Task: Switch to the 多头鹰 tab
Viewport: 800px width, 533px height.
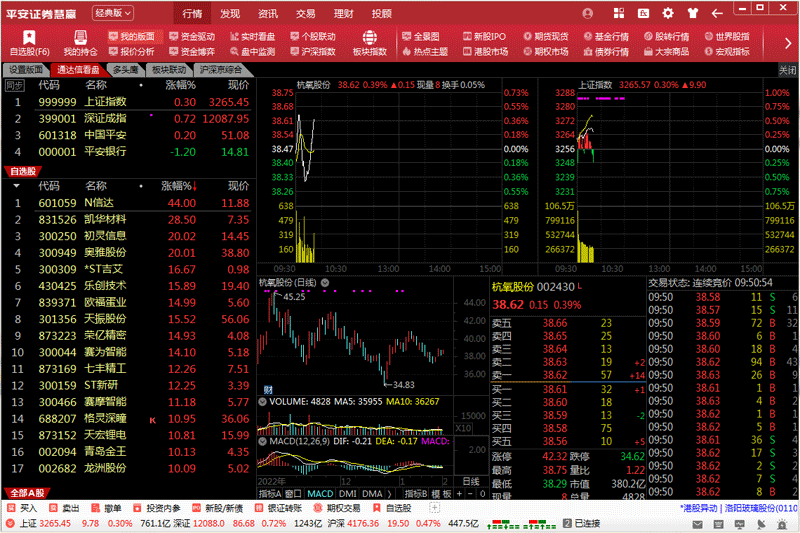Action: [126, 70]
